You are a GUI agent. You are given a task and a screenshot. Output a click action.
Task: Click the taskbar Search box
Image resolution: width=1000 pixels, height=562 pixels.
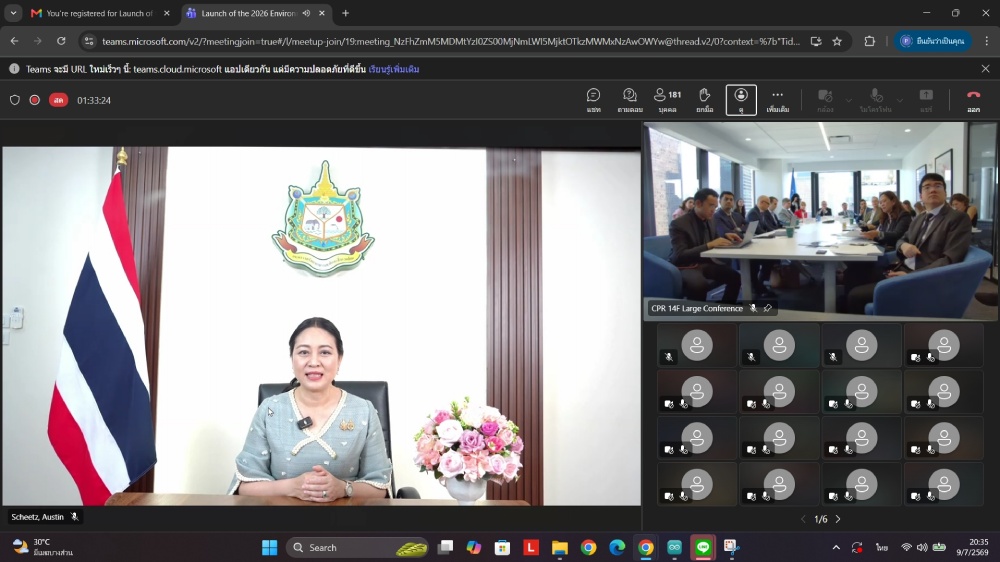[357, 547]
